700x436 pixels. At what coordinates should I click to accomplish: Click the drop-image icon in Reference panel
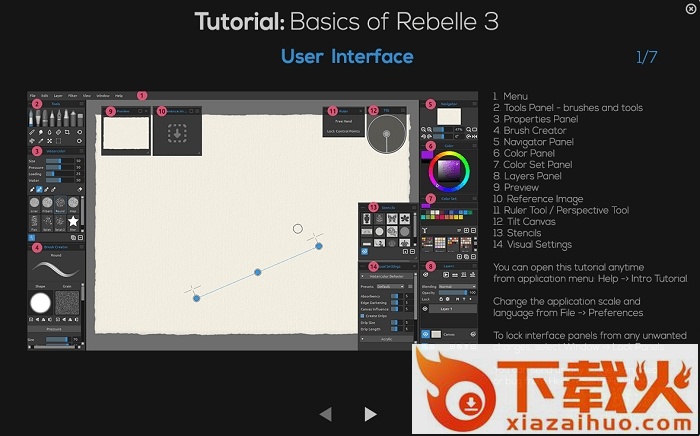click(x=177, y=133)
